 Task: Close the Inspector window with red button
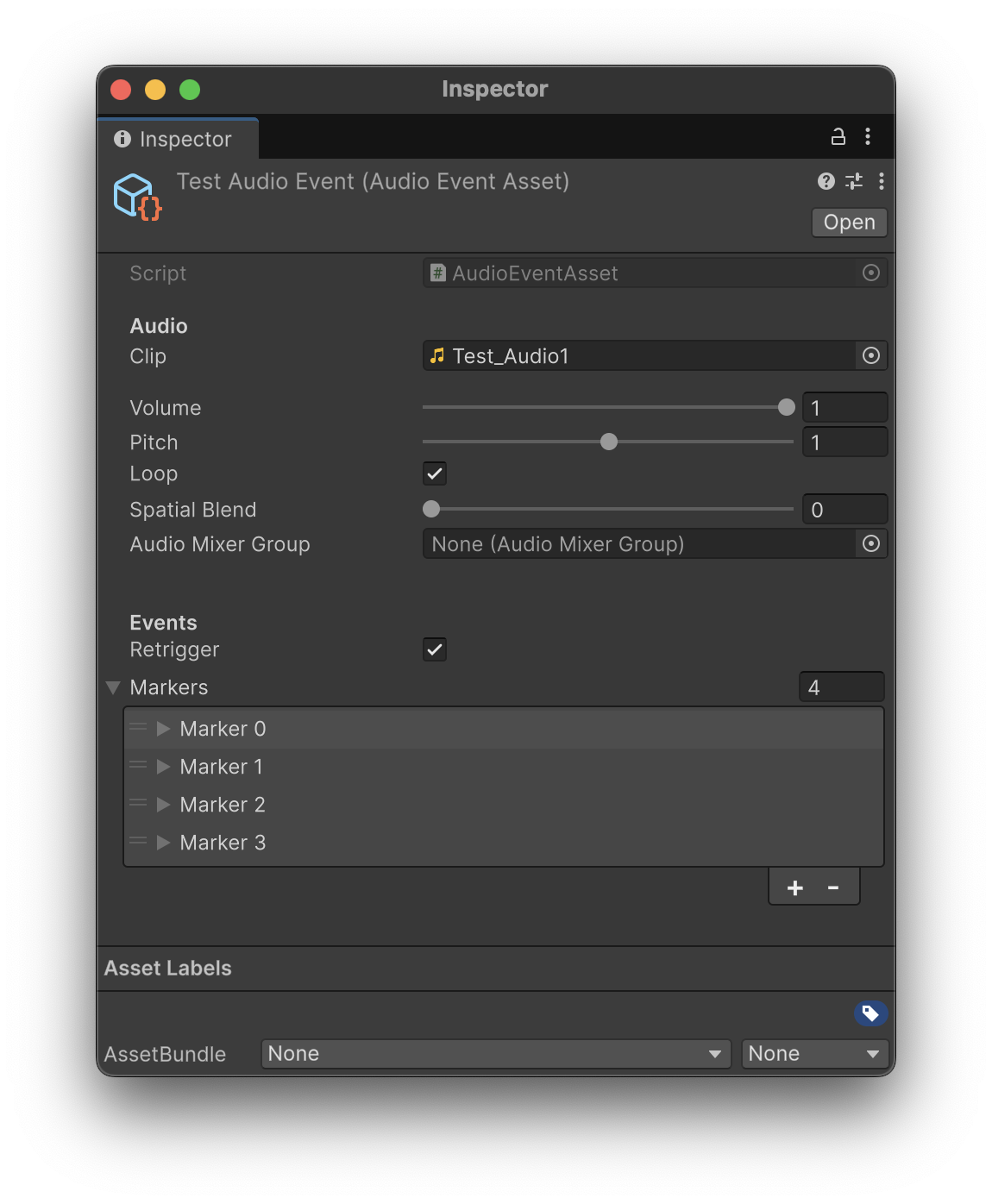click(121, 90)
